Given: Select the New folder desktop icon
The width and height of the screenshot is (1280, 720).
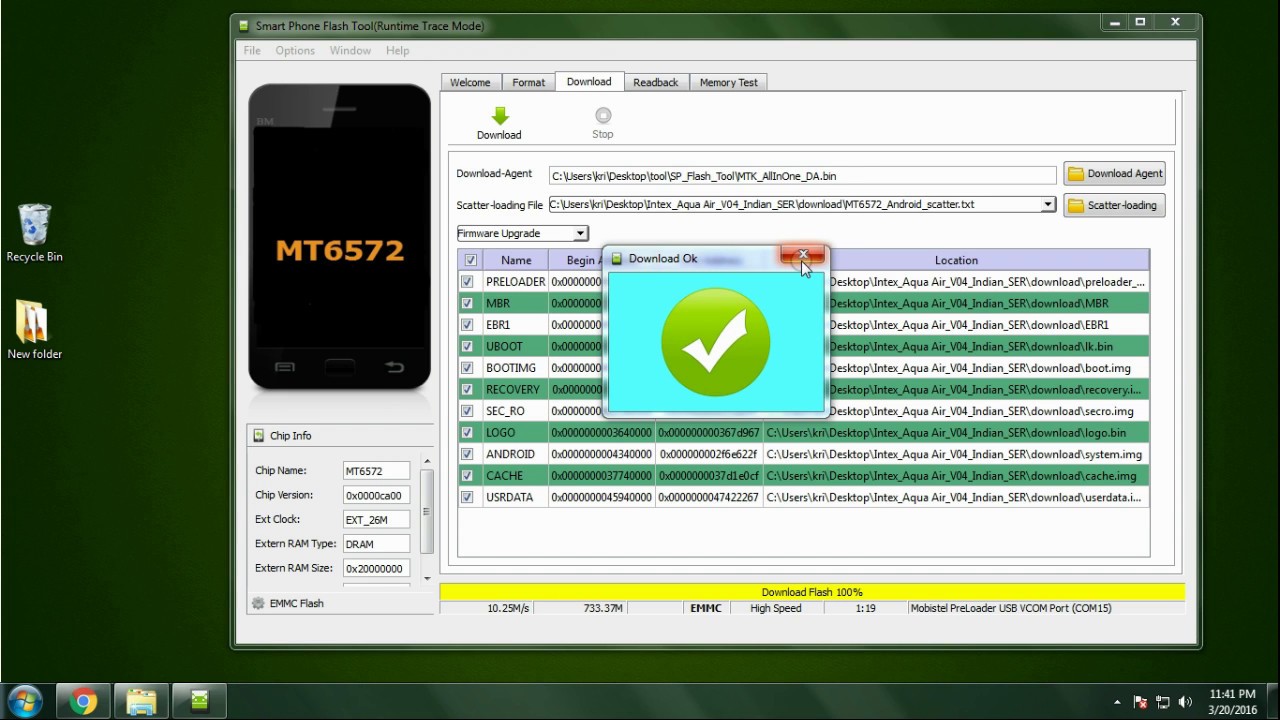Looking at the screenshot, I should point(34,329).
